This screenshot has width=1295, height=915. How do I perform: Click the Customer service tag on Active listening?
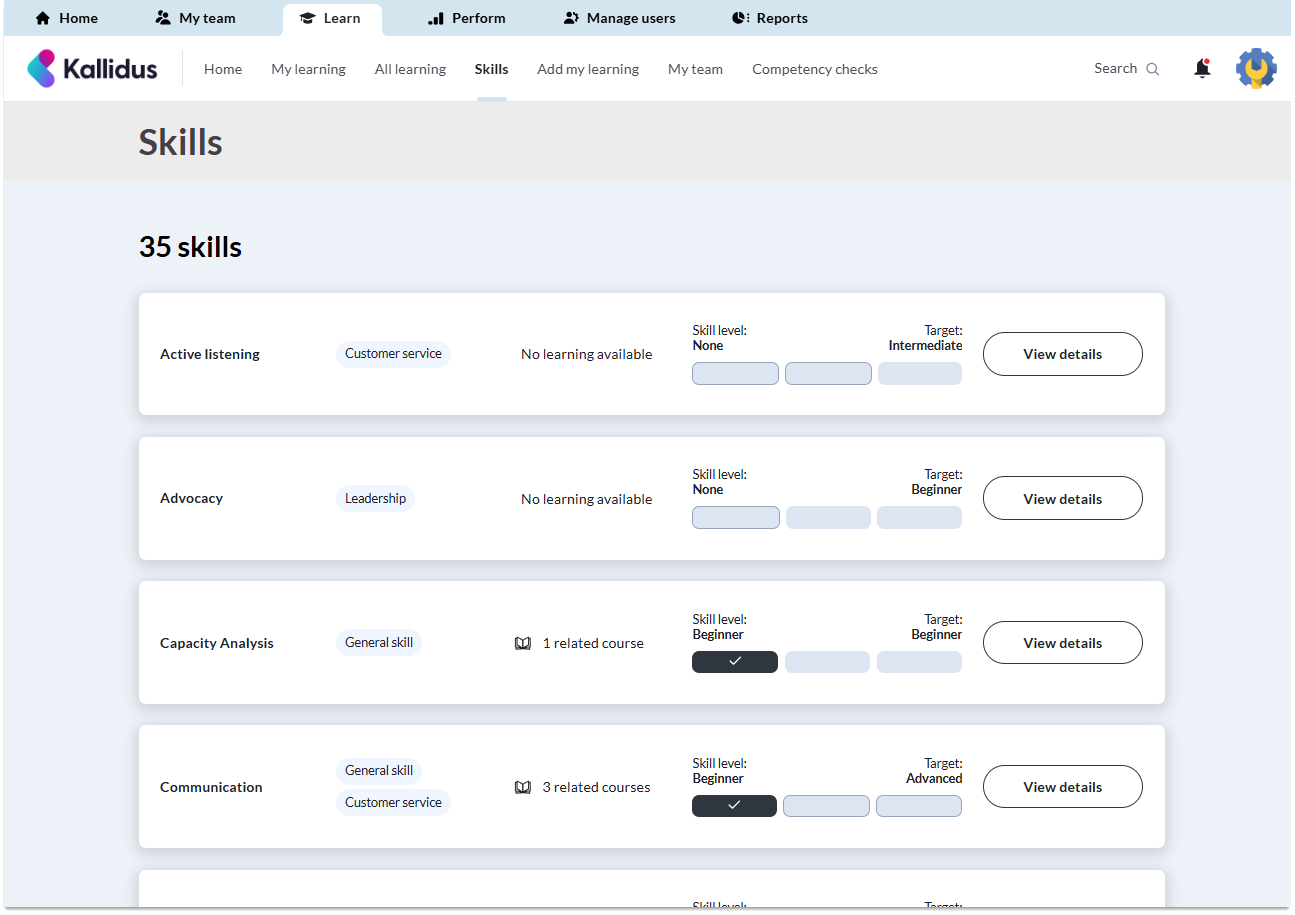coord(393,354)
